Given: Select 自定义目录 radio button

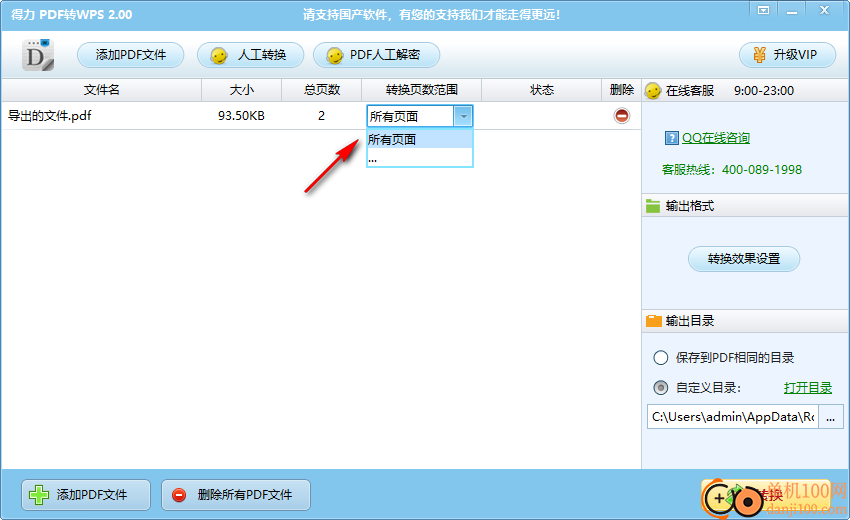Looking at the screenshot, I should coord(661,388).
